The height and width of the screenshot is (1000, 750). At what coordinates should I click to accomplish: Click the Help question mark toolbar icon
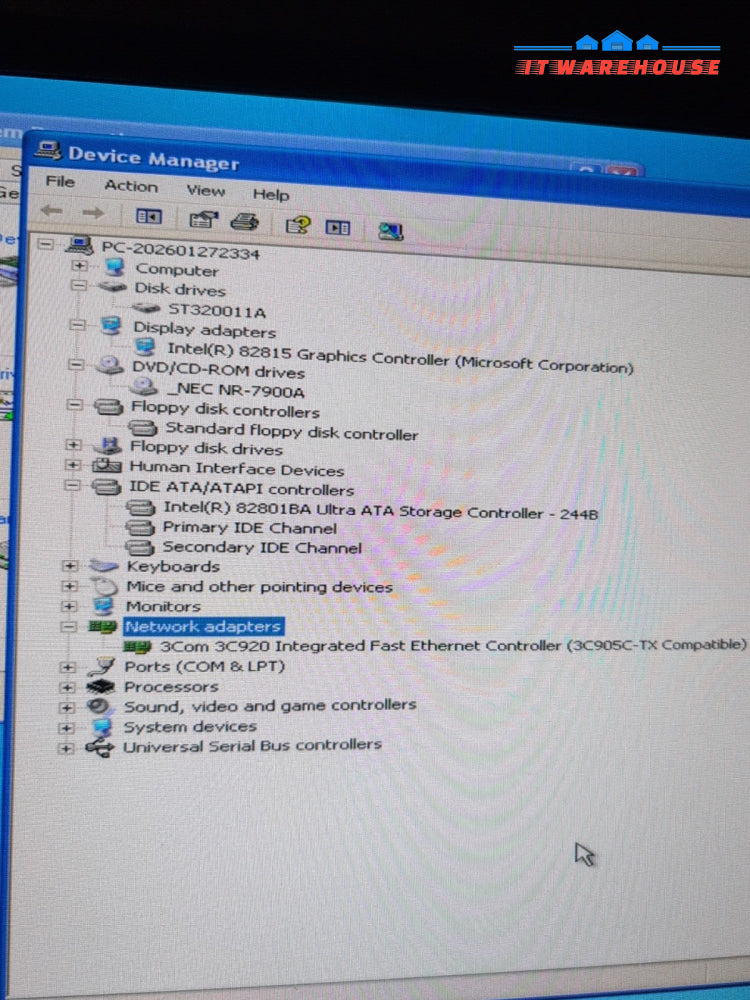pyautogui.click(x=298, y=224)
